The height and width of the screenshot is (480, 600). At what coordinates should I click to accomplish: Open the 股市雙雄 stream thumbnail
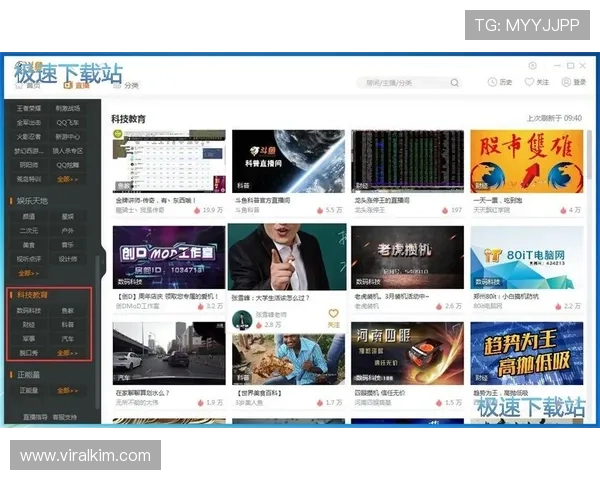click(527, 161)
